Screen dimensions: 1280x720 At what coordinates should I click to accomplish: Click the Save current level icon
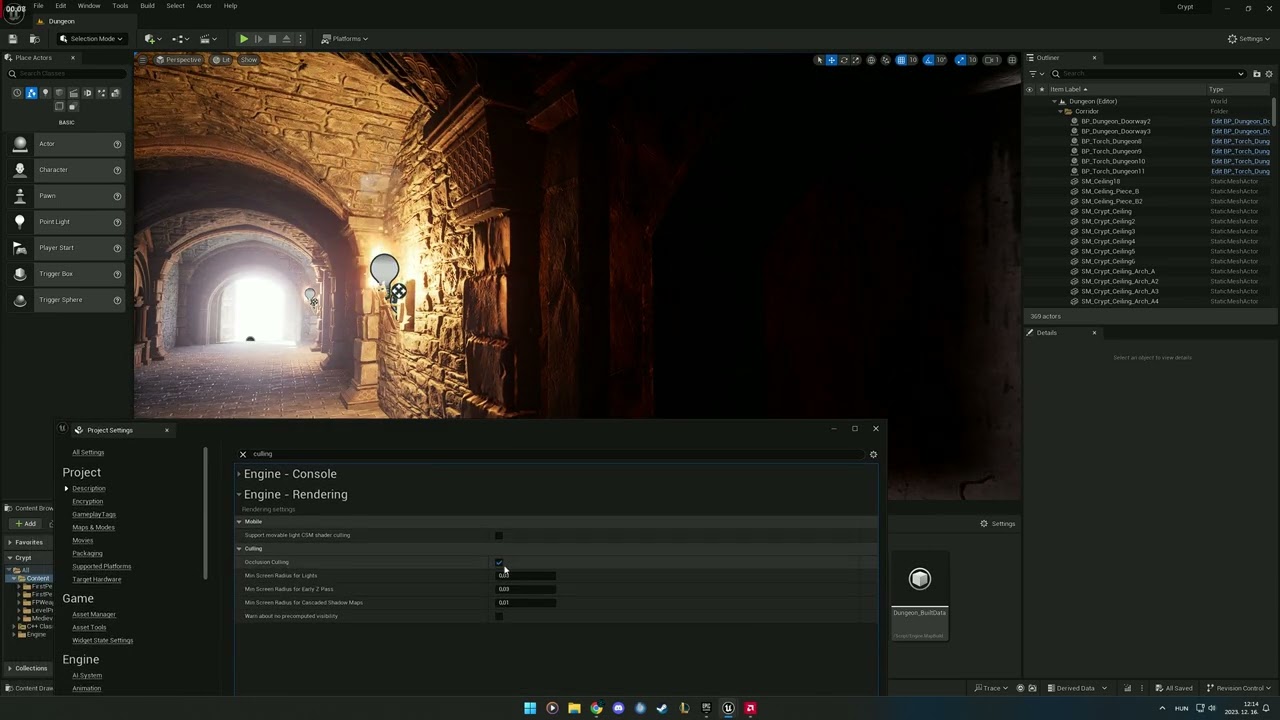(x=12, y=39)
